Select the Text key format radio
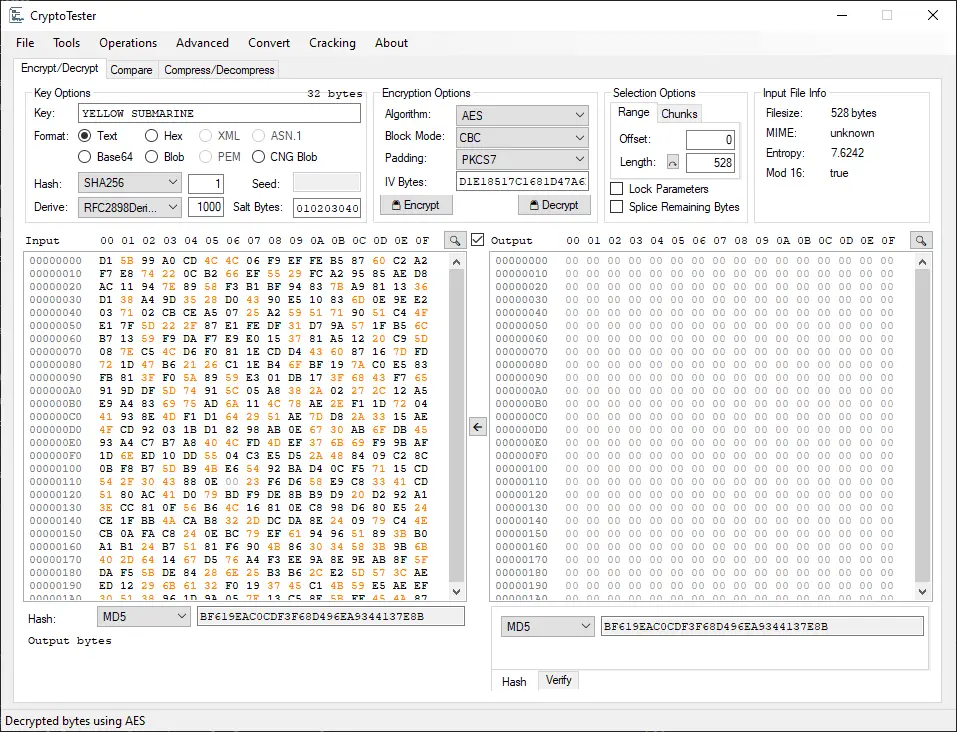Viewport: 957px width, 732px height. pyautogui.click(x=85, y=136)
